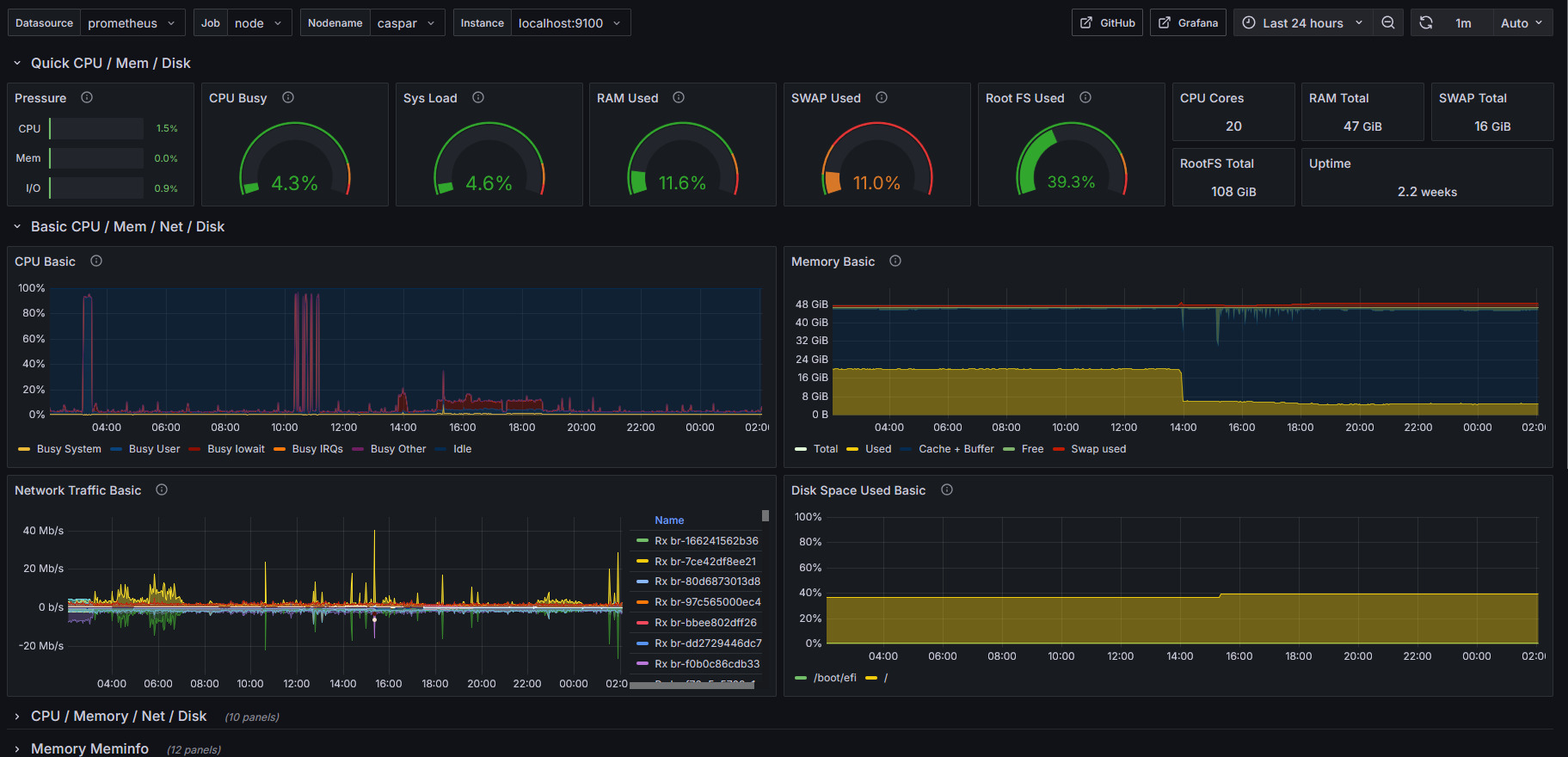
Task: Open the Datasource prometheus dropdown
Action: click(132, 23)
